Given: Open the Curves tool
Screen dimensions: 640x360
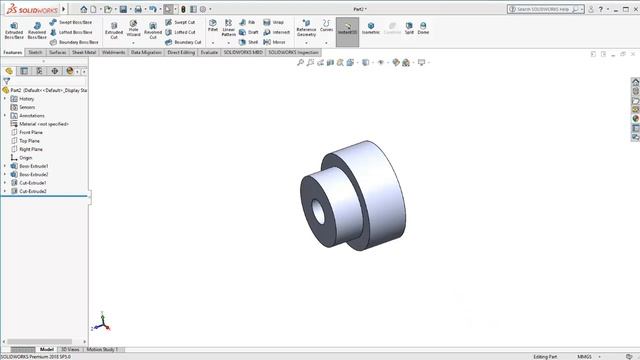Looking at the screenshot, I should [x=327, y=26].
